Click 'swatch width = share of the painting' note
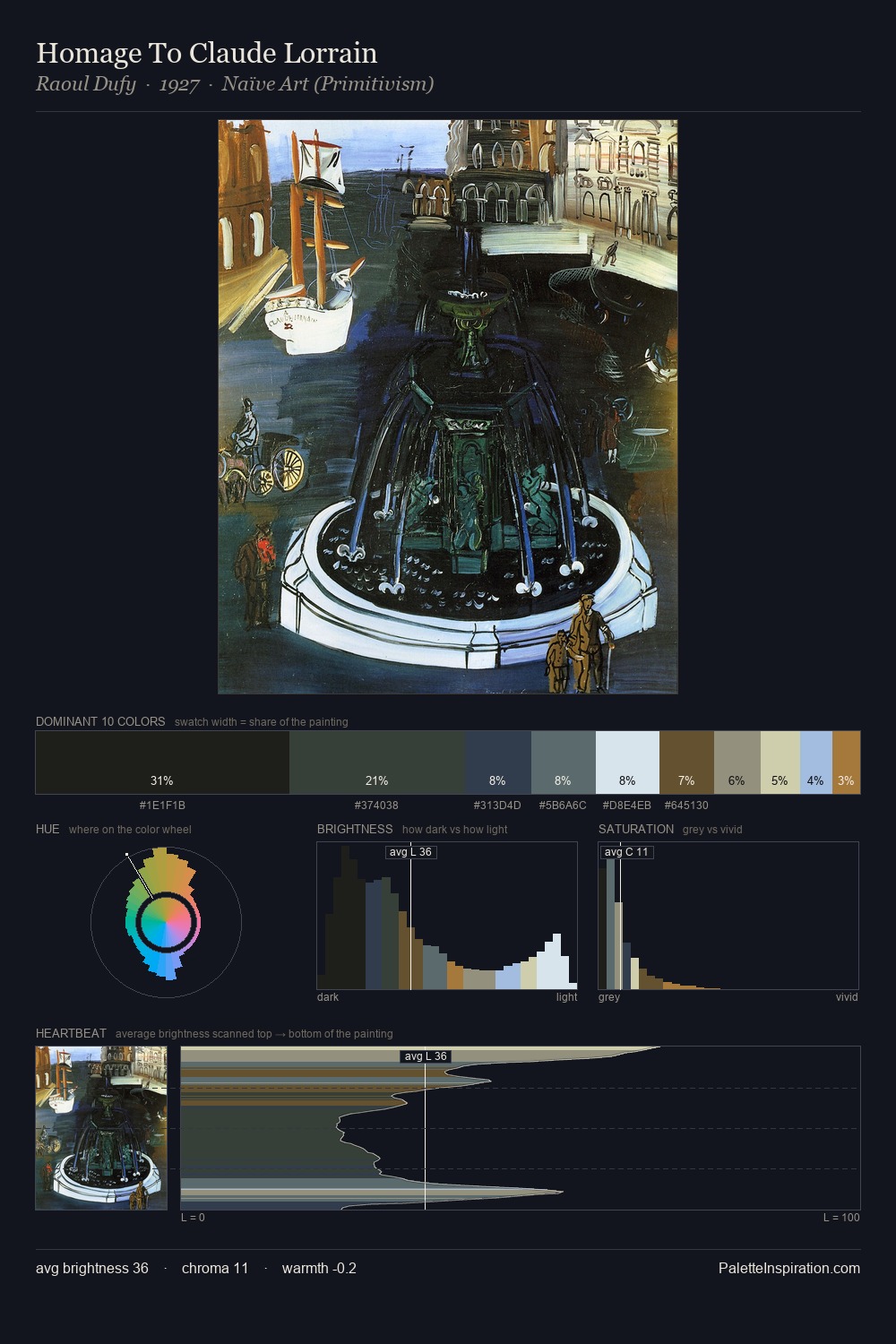This screenshot has width=896, height=1344. click(262, 722)
